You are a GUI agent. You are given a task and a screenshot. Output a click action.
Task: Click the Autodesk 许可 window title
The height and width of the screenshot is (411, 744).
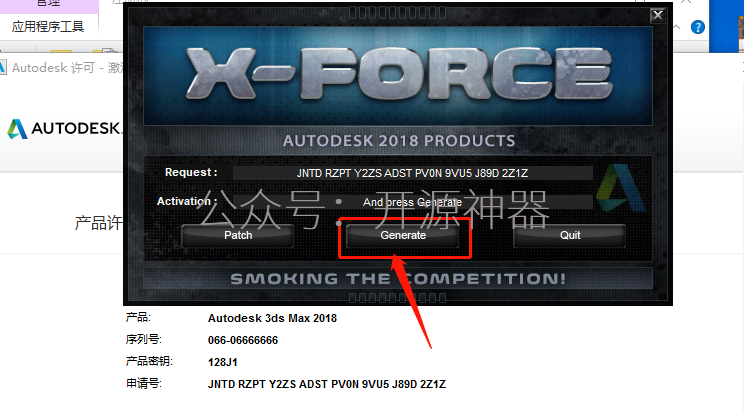point(66,68)
